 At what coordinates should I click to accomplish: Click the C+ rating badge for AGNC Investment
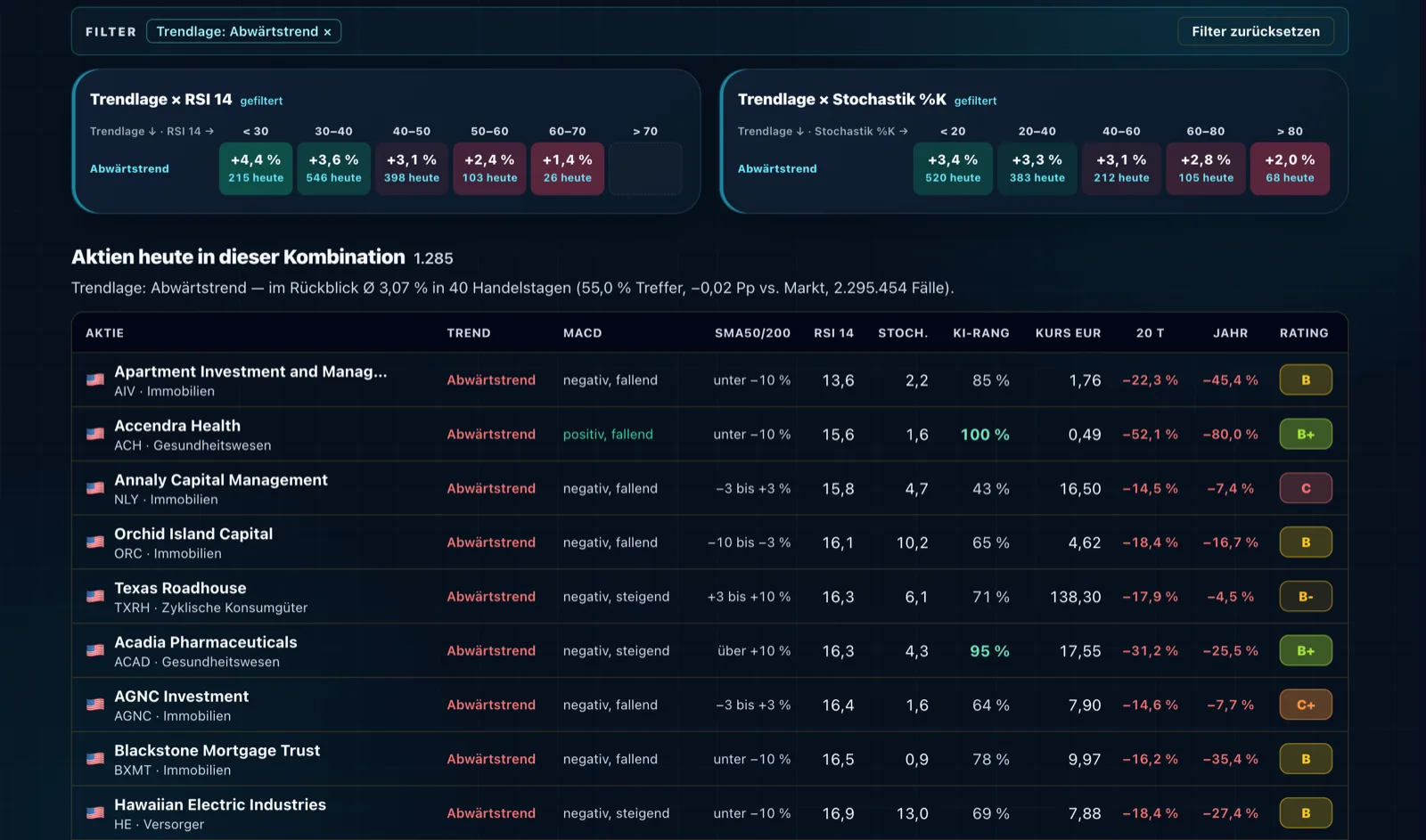tap(1306, 705)
